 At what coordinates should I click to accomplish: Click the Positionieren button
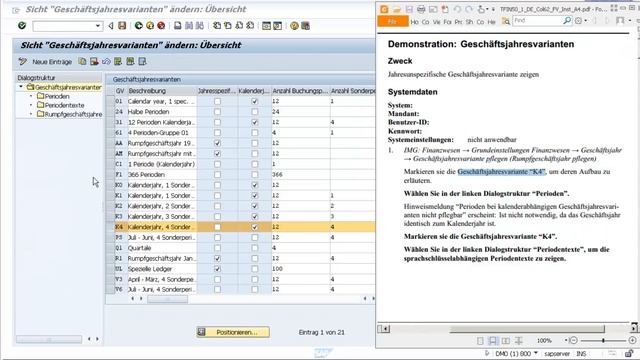click(x=233, y=332)
